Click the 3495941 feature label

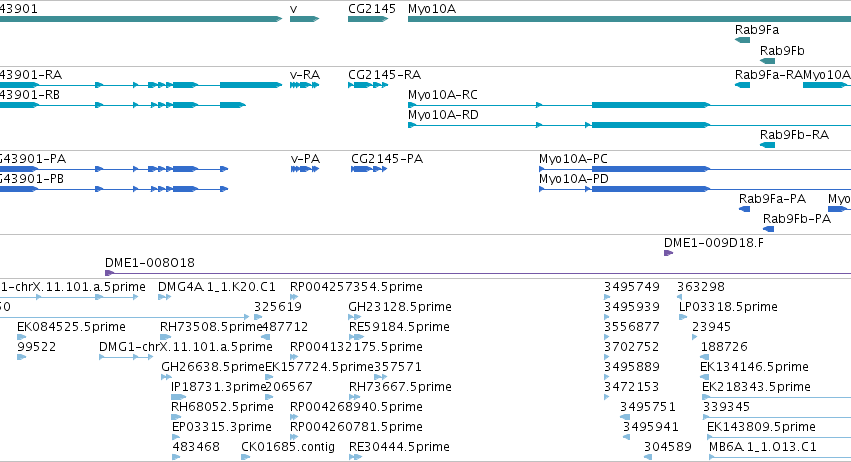coord(651,428)
